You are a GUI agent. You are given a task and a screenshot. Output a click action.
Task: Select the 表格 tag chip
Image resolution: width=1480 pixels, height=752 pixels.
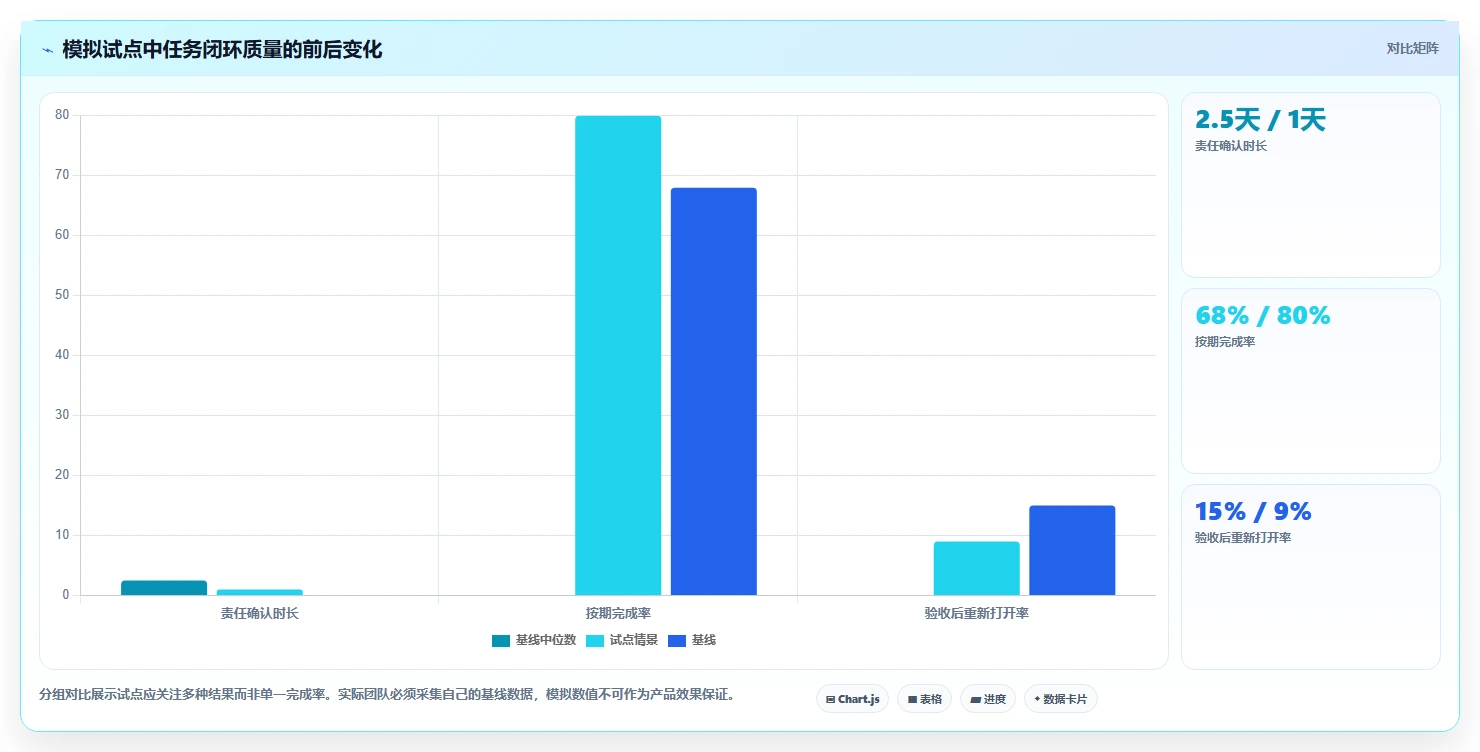point(924,699)
